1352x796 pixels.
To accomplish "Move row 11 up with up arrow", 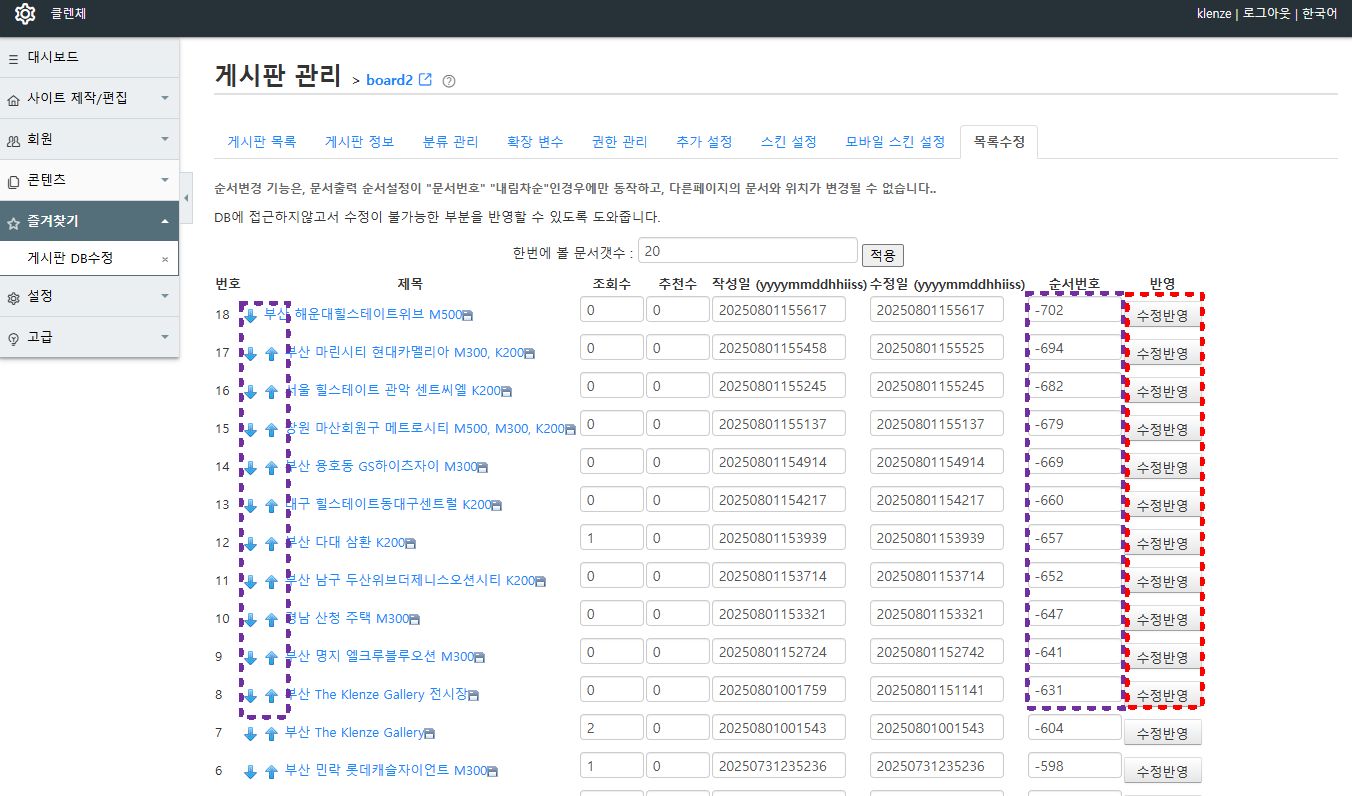I will point(271,581).
